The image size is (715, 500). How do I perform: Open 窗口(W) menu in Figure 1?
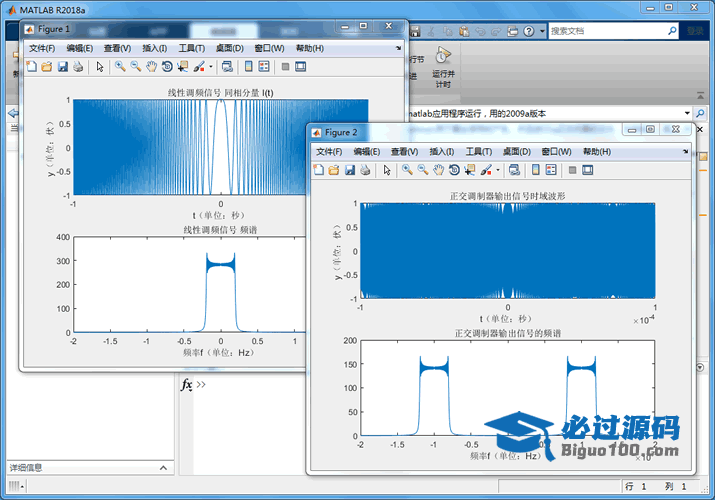click(269, 48)
